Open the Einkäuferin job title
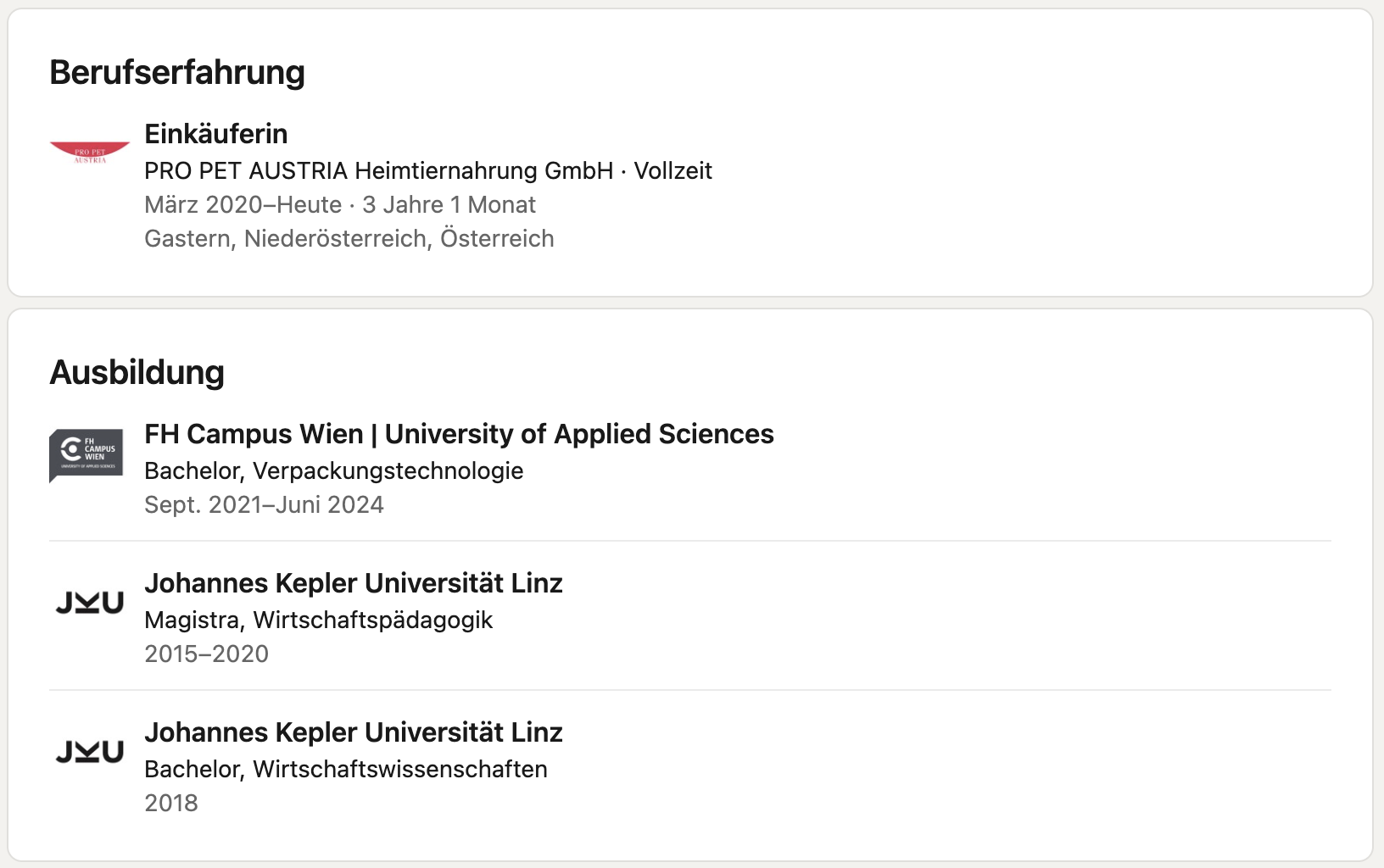Image resolution: width=1384 pixels, height=868 pixels. [216, 134]
